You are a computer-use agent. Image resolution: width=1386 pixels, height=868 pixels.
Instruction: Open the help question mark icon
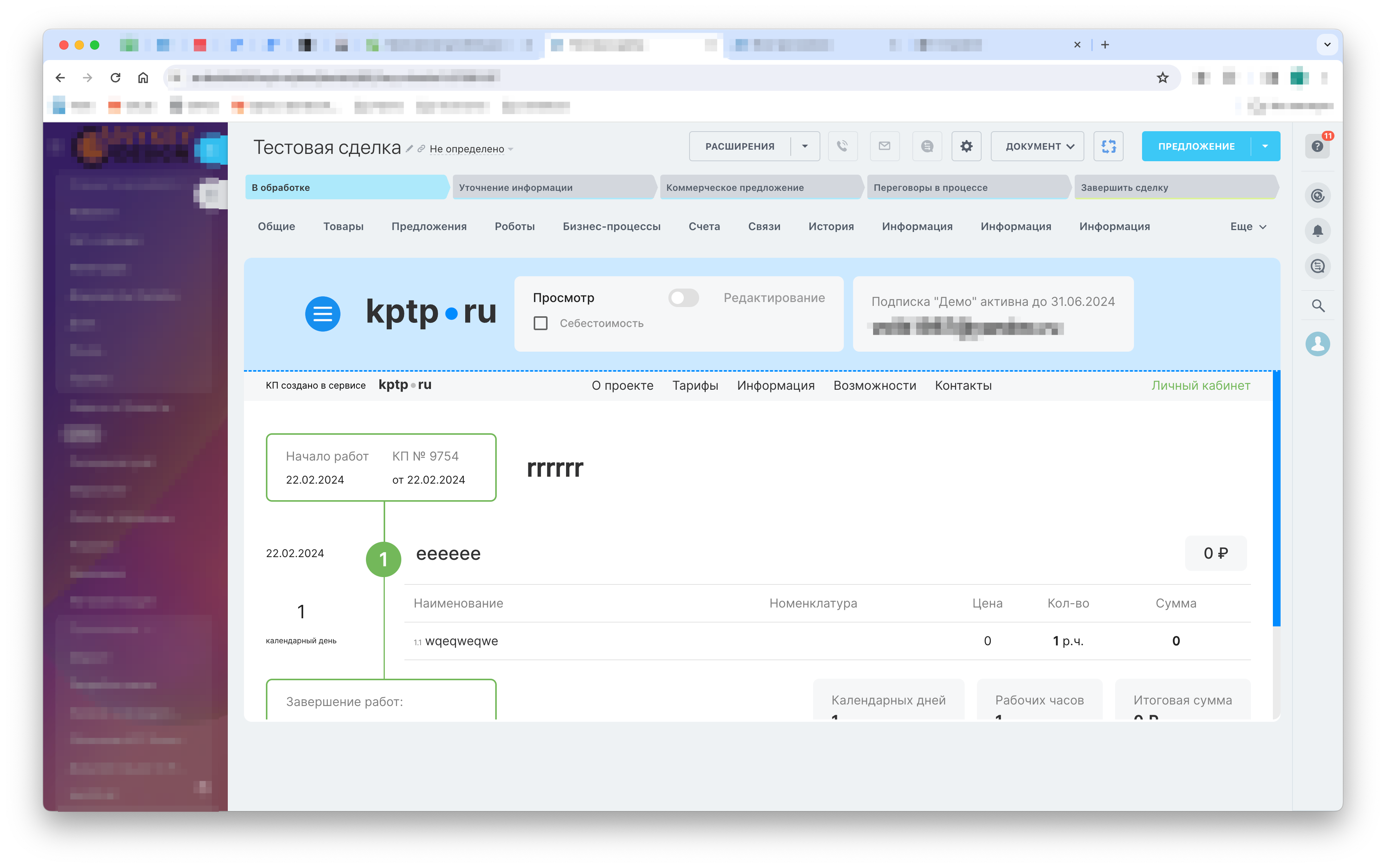[x=1317, y=146]
